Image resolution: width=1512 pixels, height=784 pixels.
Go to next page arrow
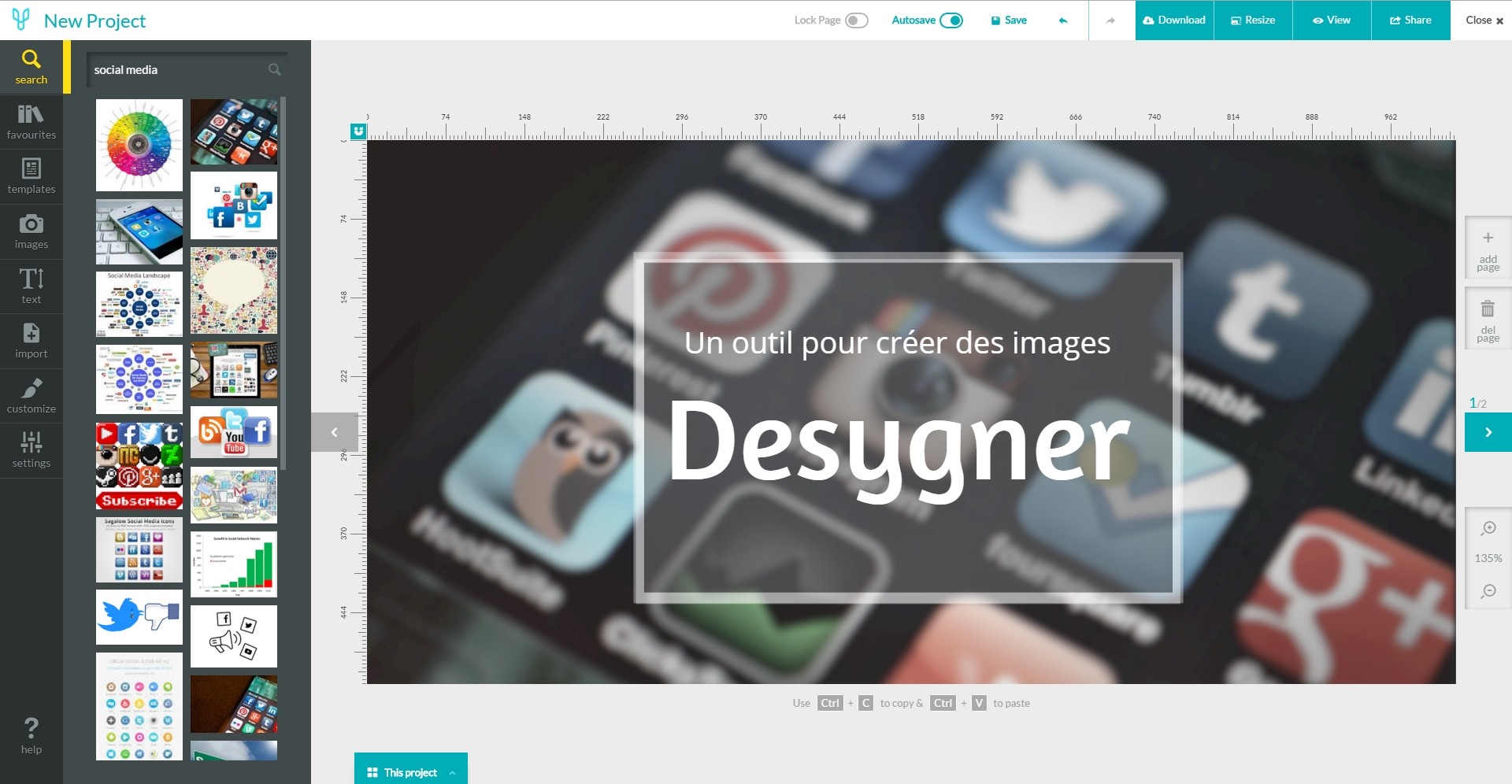click(x=1488, y=432)
